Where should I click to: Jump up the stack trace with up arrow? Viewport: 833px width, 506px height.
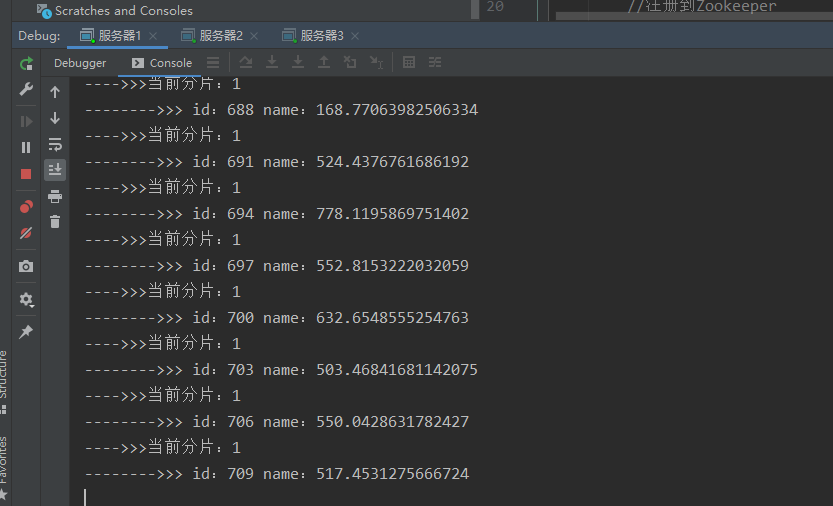pyautogui.click(x=55, y=92)
